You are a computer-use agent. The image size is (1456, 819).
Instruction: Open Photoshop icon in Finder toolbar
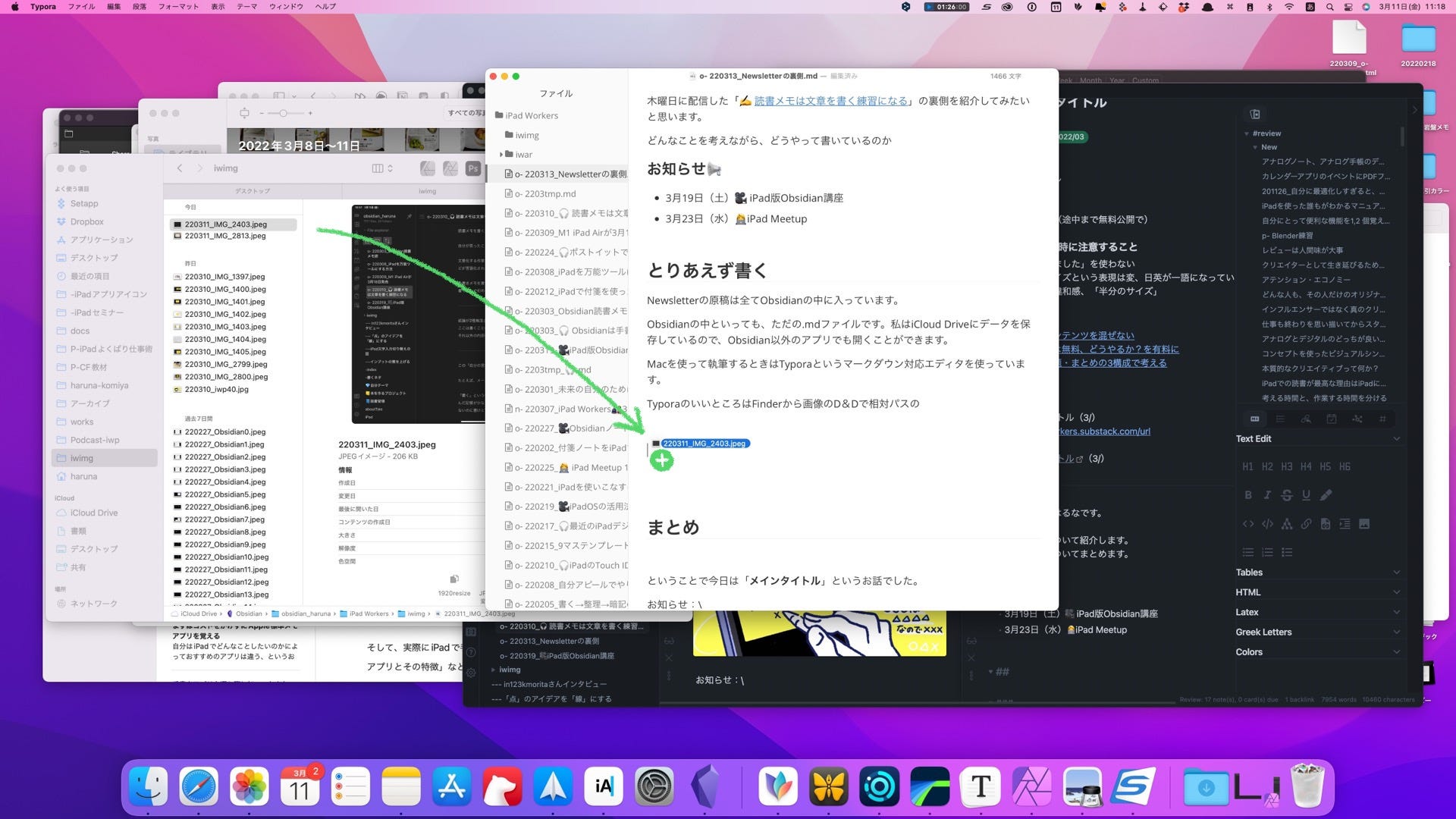pyautogui.click(x=473, y=168)
